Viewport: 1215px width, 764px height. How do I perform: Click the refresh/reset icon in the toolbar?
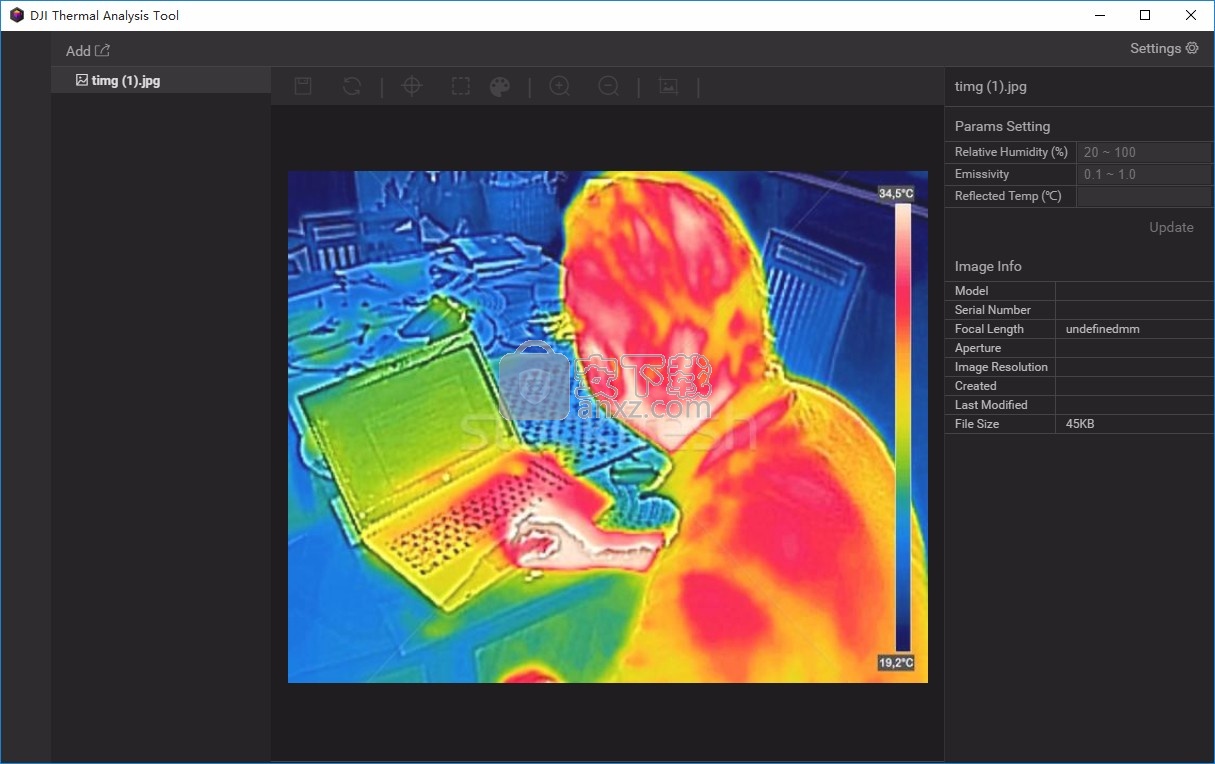pyautogui.click(x=352, y=87)
